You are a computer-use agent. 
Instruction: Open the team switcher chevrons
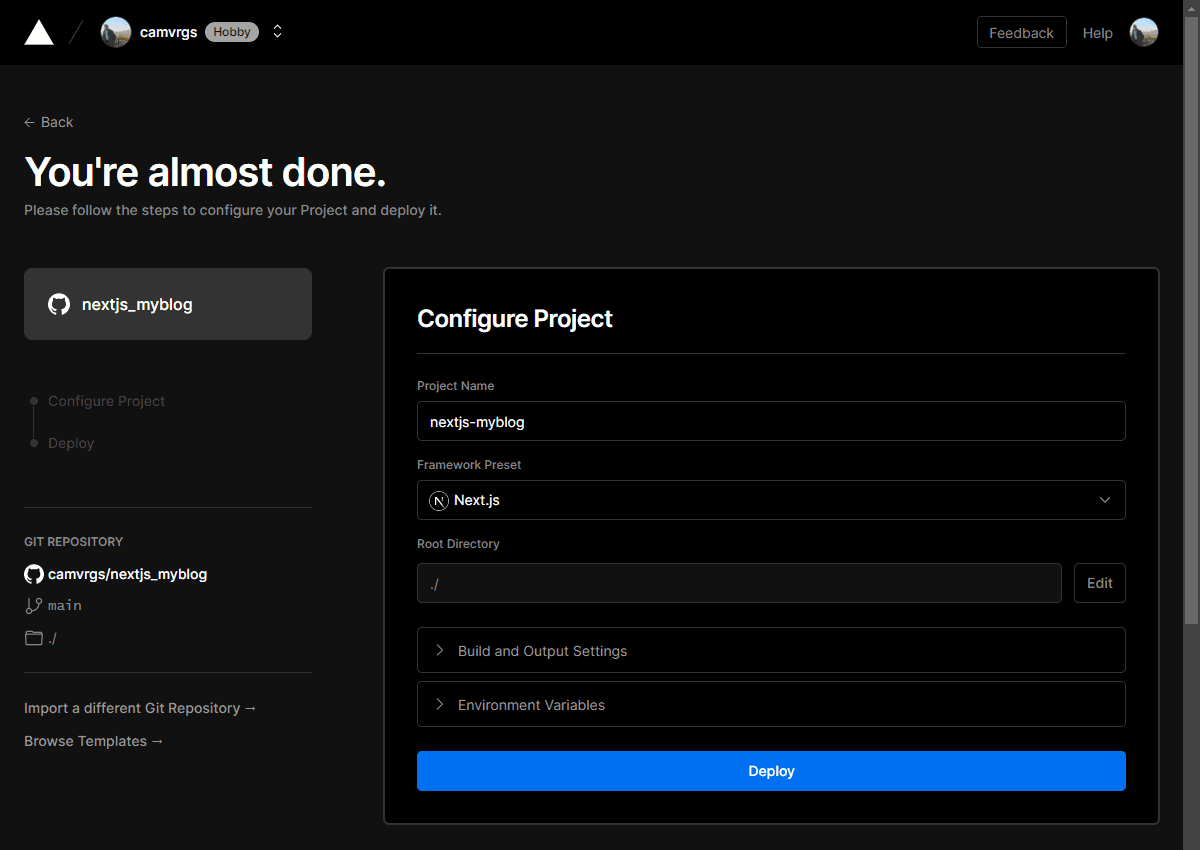point(278,32)
